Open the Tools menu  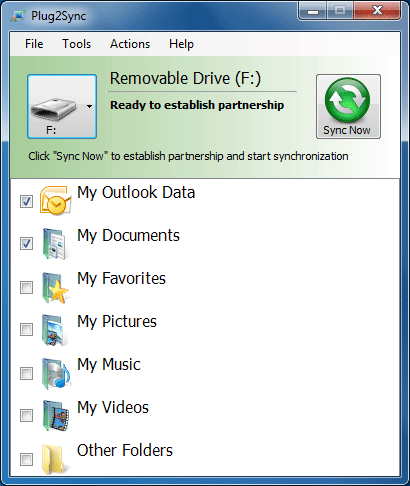coord(76,44)
